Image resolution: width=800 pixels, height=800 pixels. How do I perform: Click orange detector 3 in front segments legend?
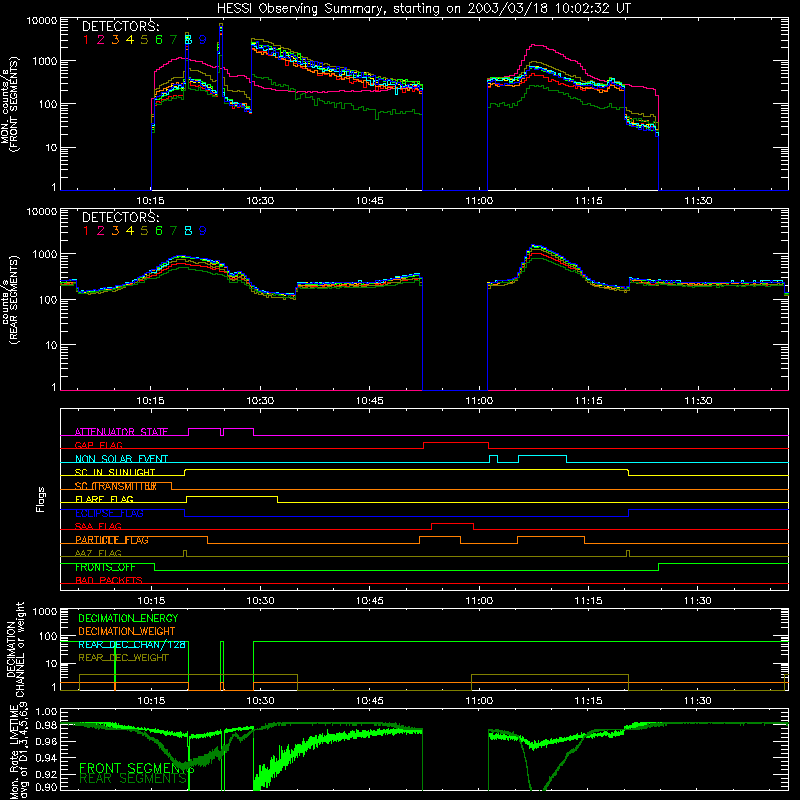[115, 40]
